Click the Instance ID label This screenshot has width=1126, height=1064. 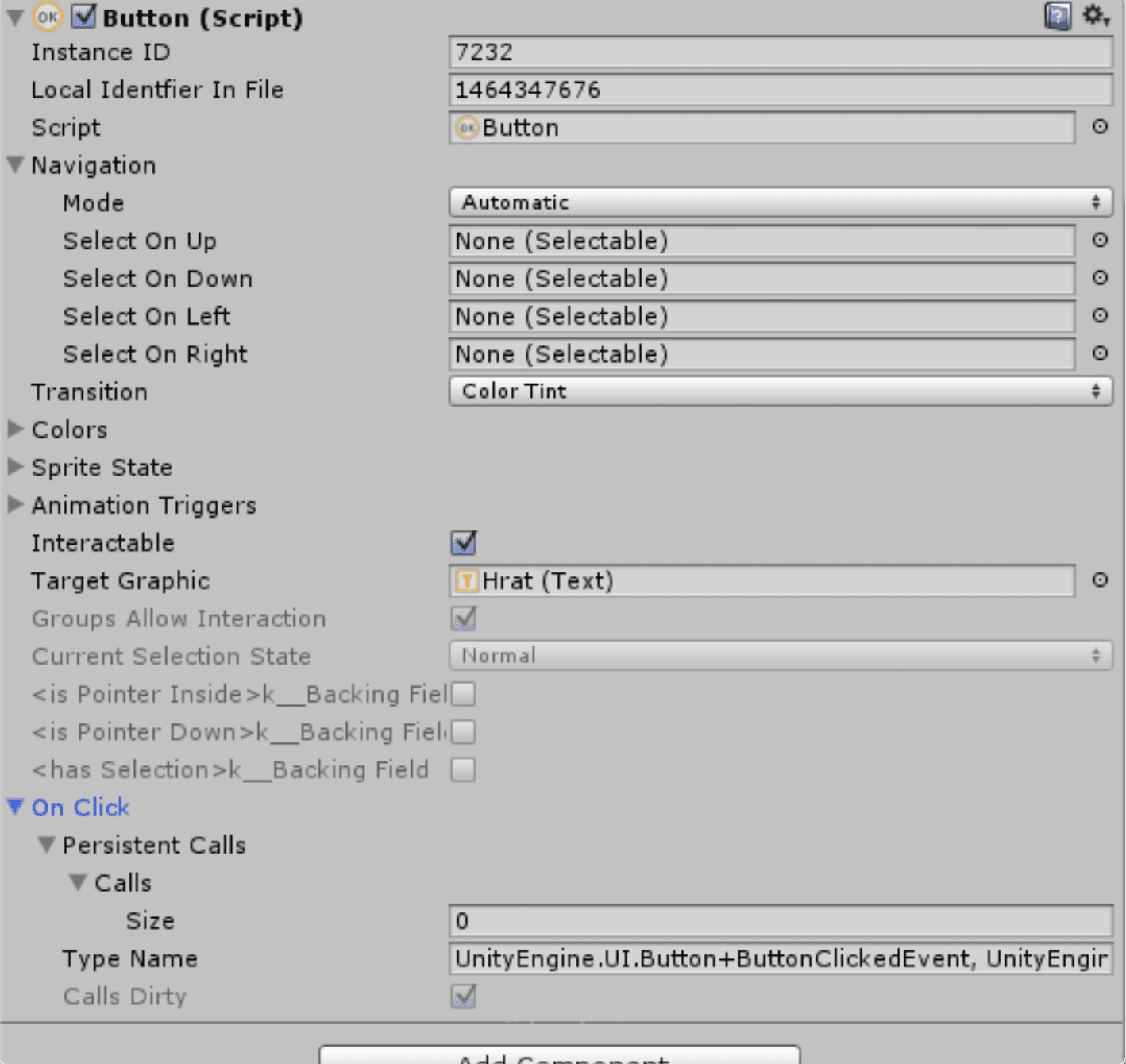(101, 52)
